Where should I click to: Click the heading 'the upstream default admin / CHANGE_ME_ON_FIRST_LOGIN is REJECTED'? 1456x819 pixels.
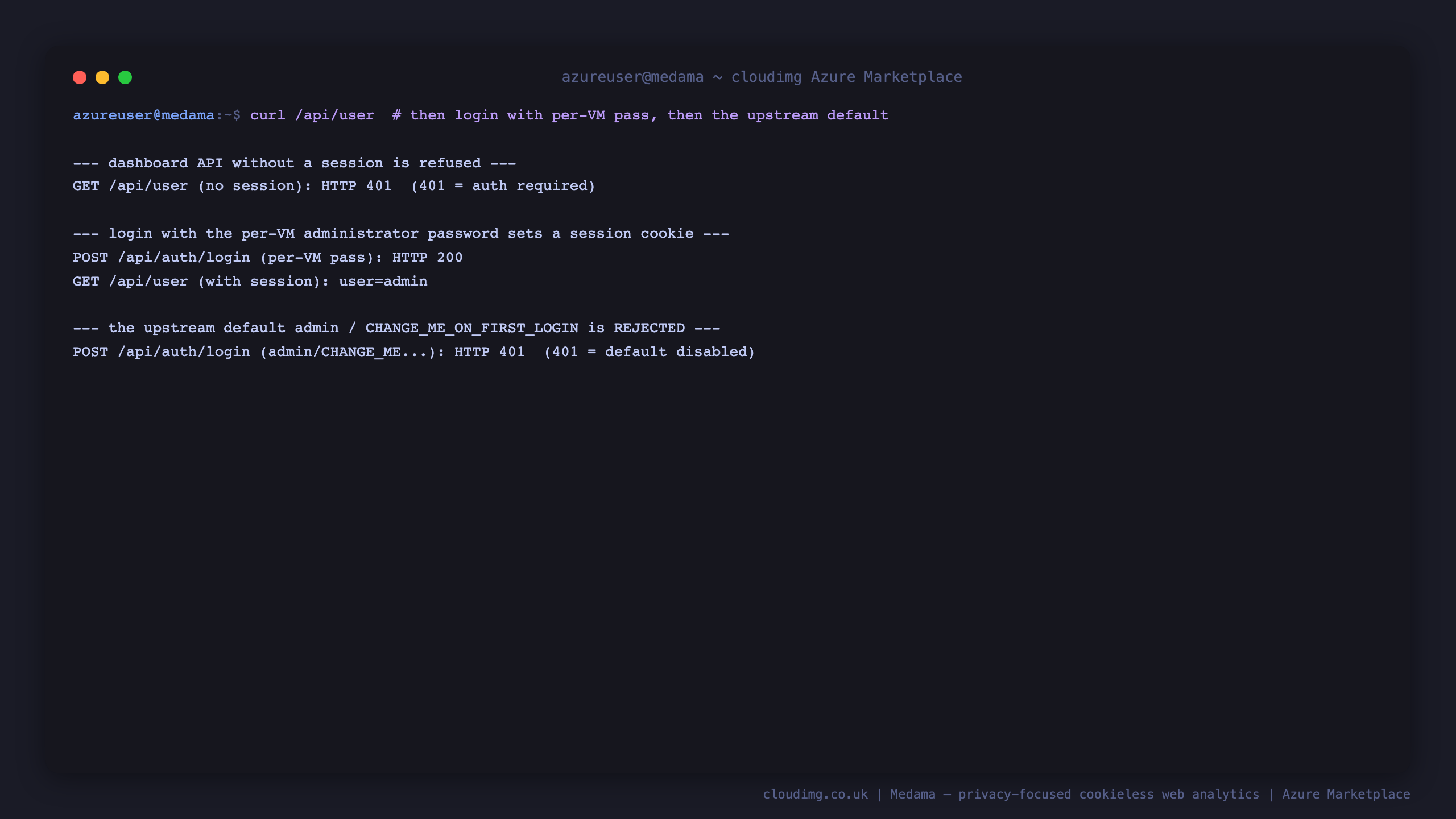coord(396,328)
